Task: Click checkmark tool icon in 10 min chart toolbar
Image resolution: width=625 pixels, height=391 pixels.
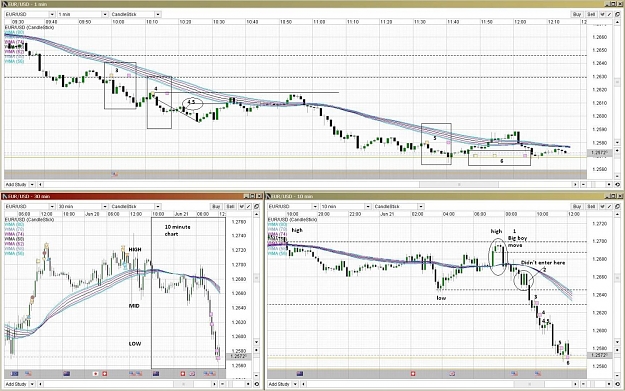Action: coord(602,206)
